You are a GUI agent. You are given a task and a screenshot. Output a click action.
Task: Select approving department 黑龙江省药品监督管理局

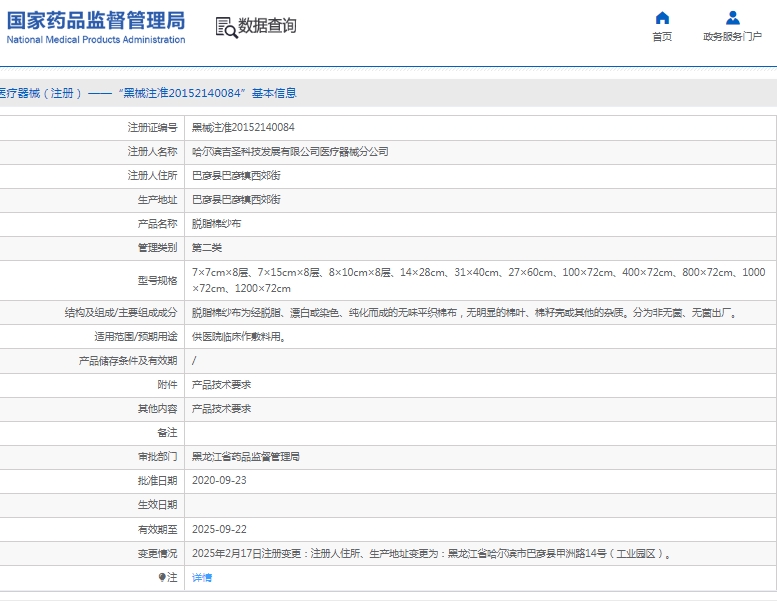246,456
